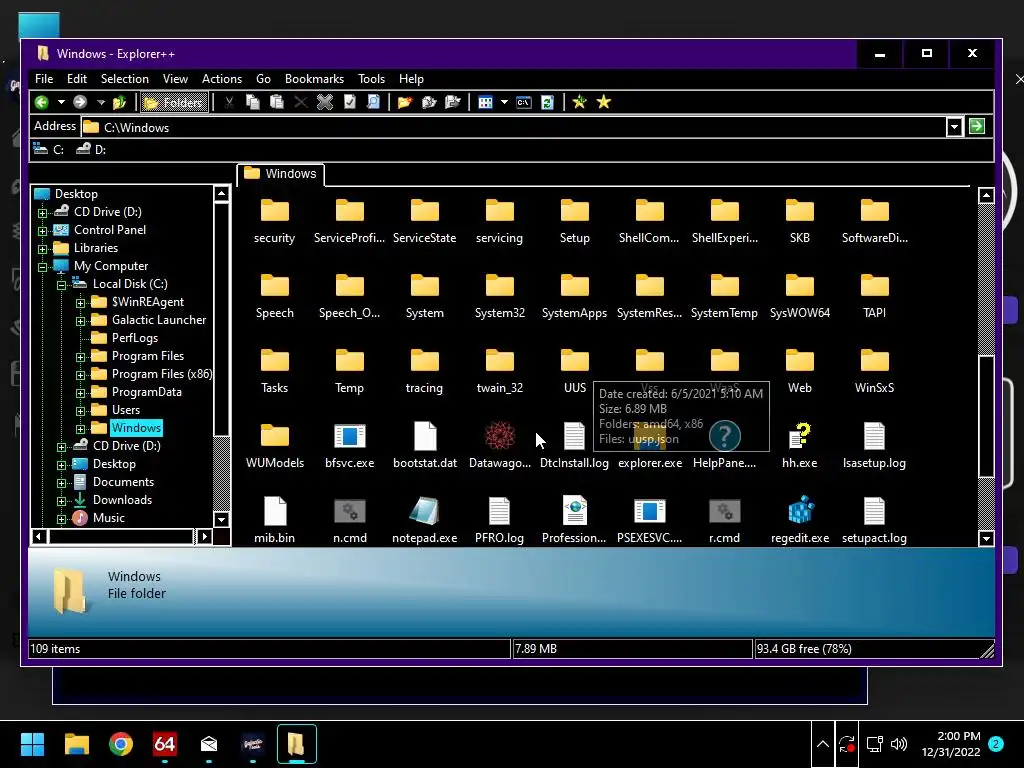
Task: Click file list scroll down arrow
Action: point(986,538)
